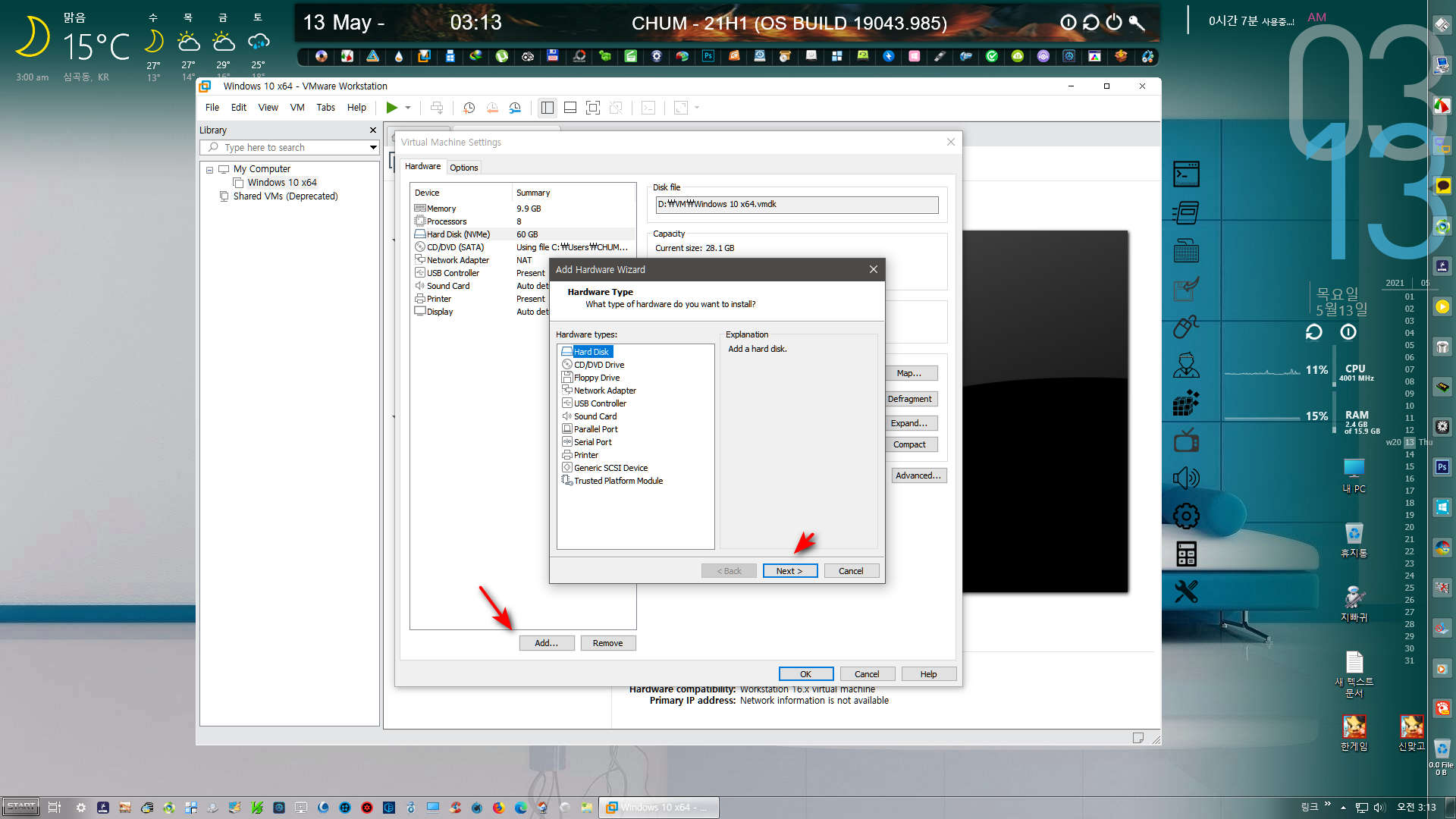Open the Edit menu

coord(239,108)
